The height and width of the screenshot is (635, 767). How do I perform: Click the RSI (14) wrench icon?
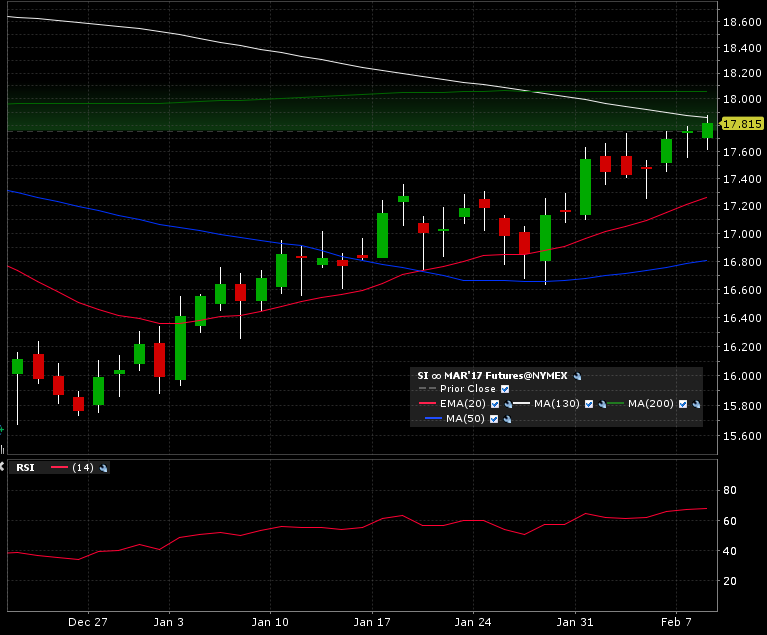coord(103,467)
